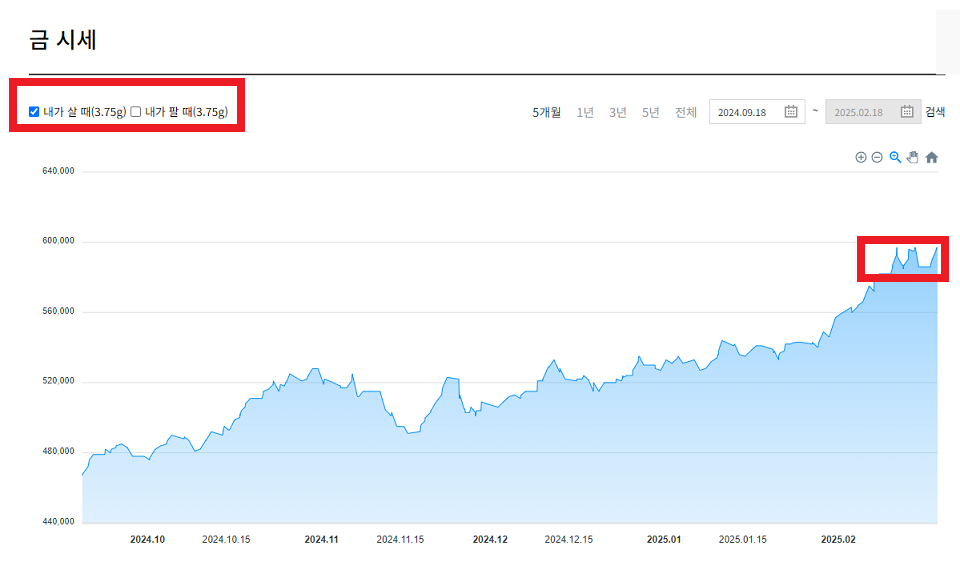Click the chart zoom in plus icon
Screen dimensions: 960x574
point(861,157)
